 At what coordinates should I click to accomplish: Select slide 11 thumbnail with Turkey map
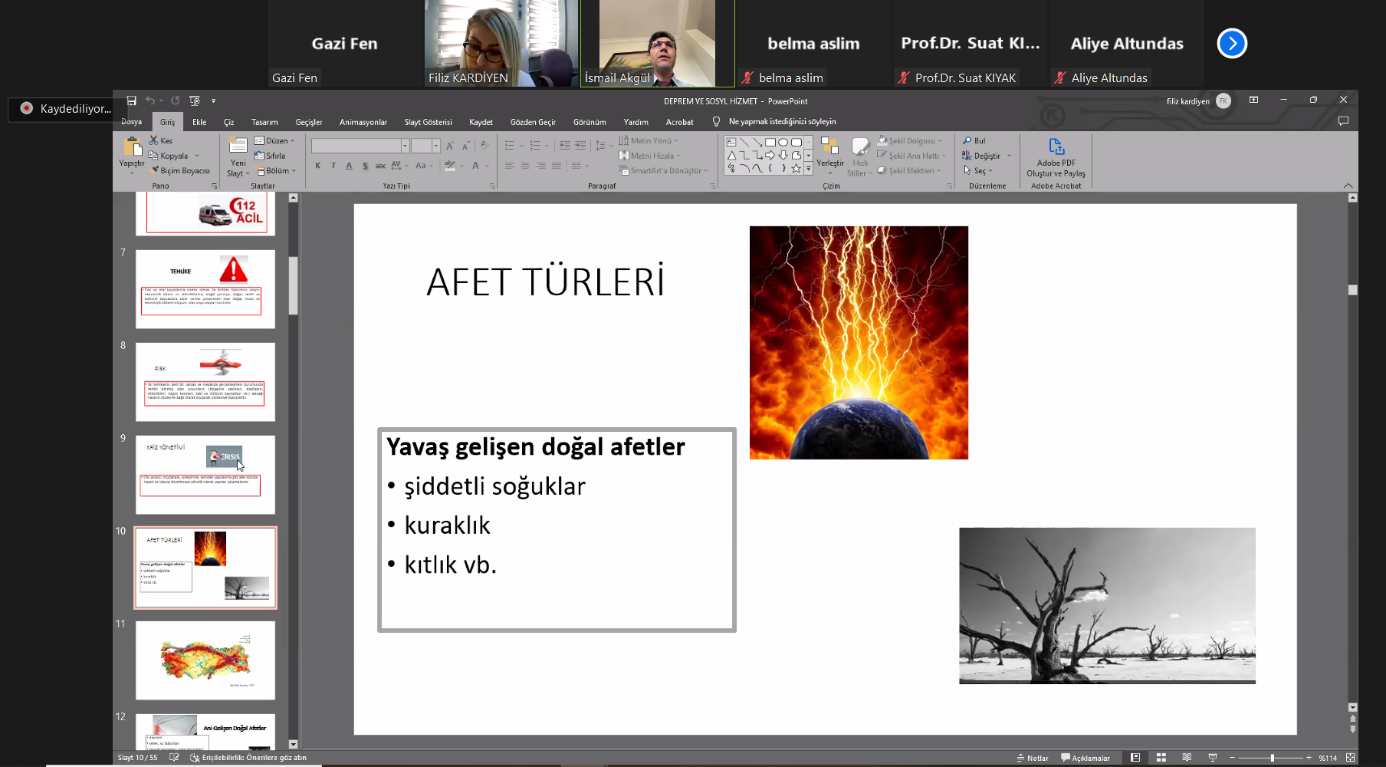point(205,660)
